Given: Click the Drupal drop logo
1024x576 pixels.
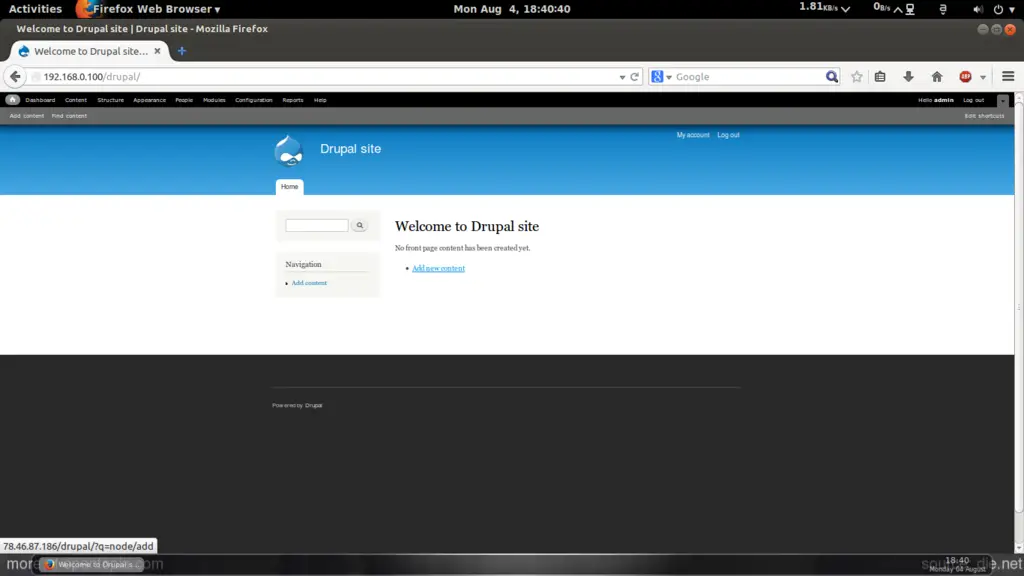Looking at the screenshot, I should click(289, 150).
